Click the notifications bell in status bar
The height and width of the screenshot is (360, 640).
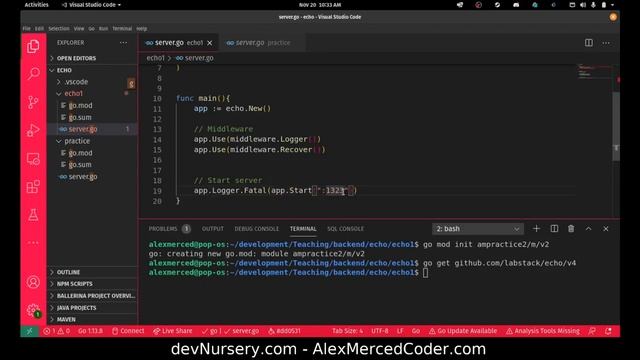point(608,331)
